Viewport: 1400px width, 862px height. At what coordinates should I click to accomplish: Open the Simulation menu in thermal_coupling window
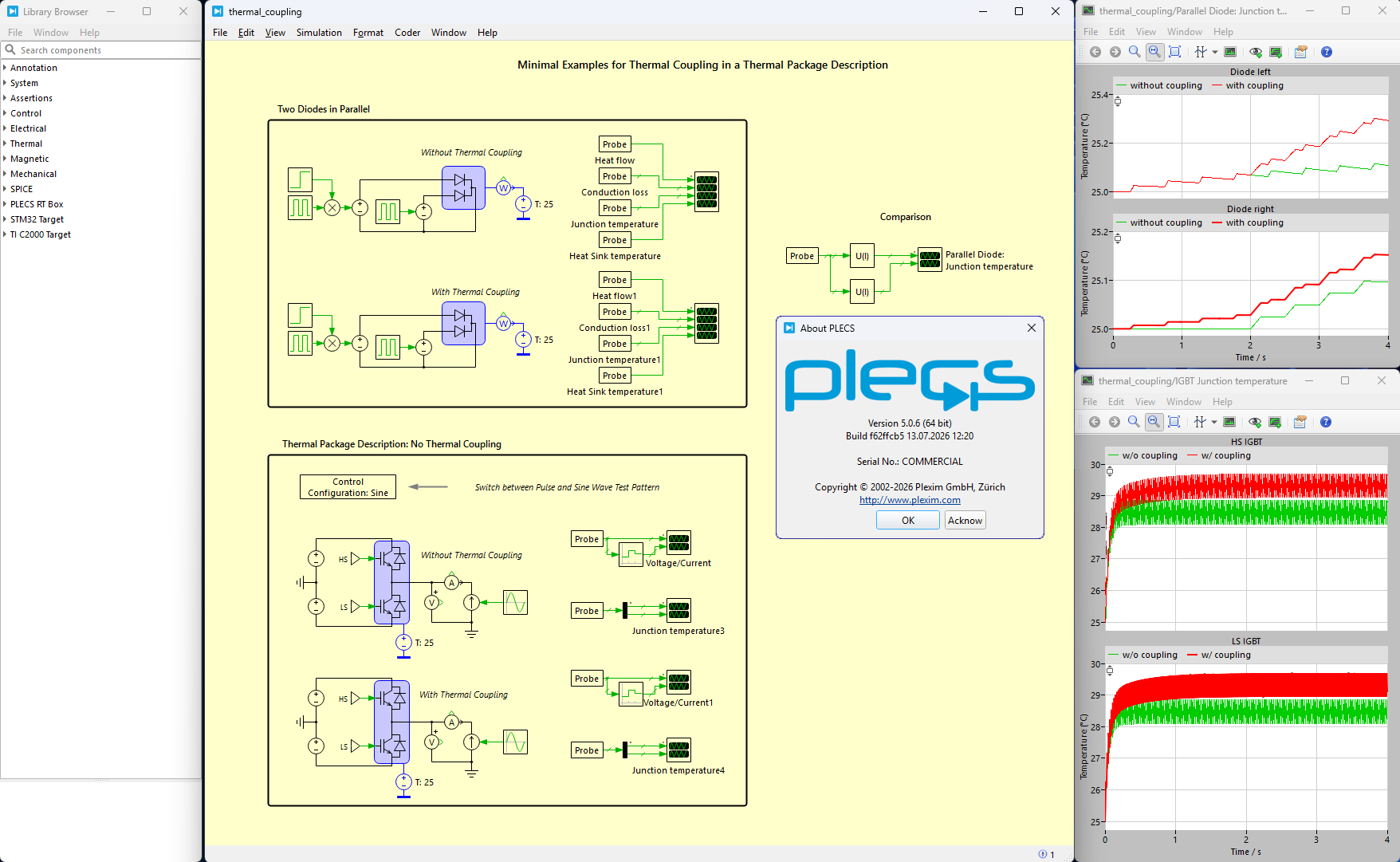[319, 33]
